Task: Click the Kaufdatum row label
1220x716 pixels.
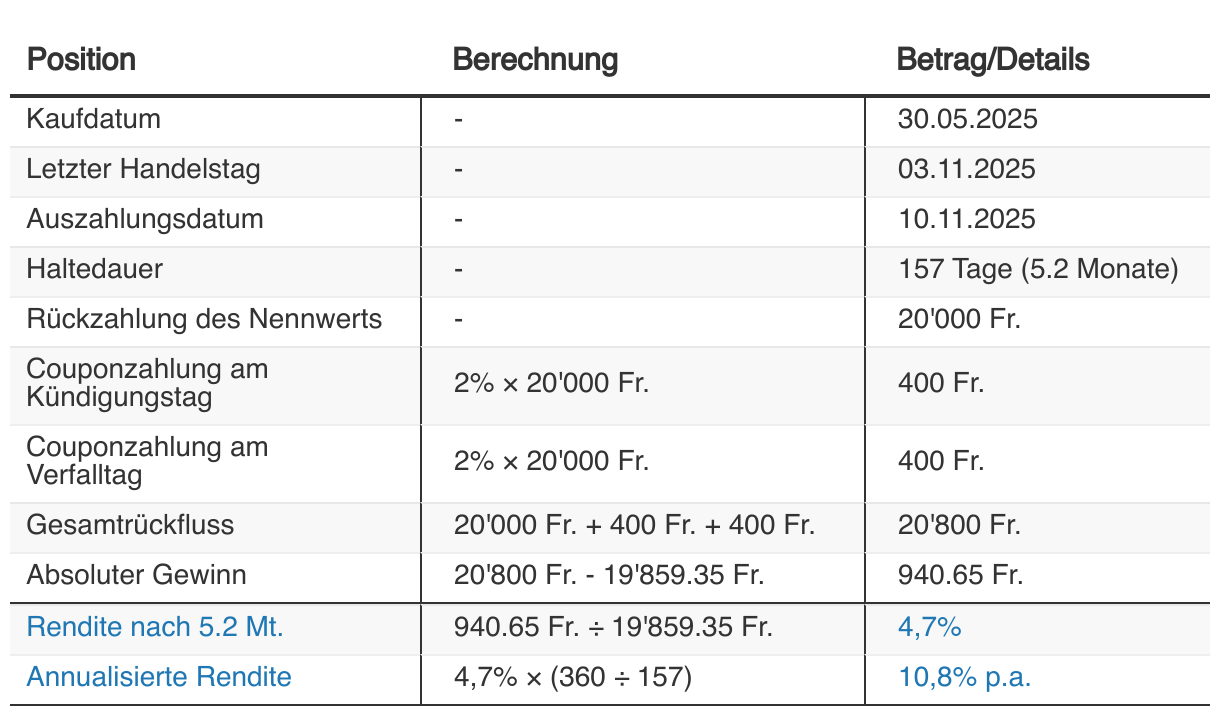Action: tap(93, 120)
